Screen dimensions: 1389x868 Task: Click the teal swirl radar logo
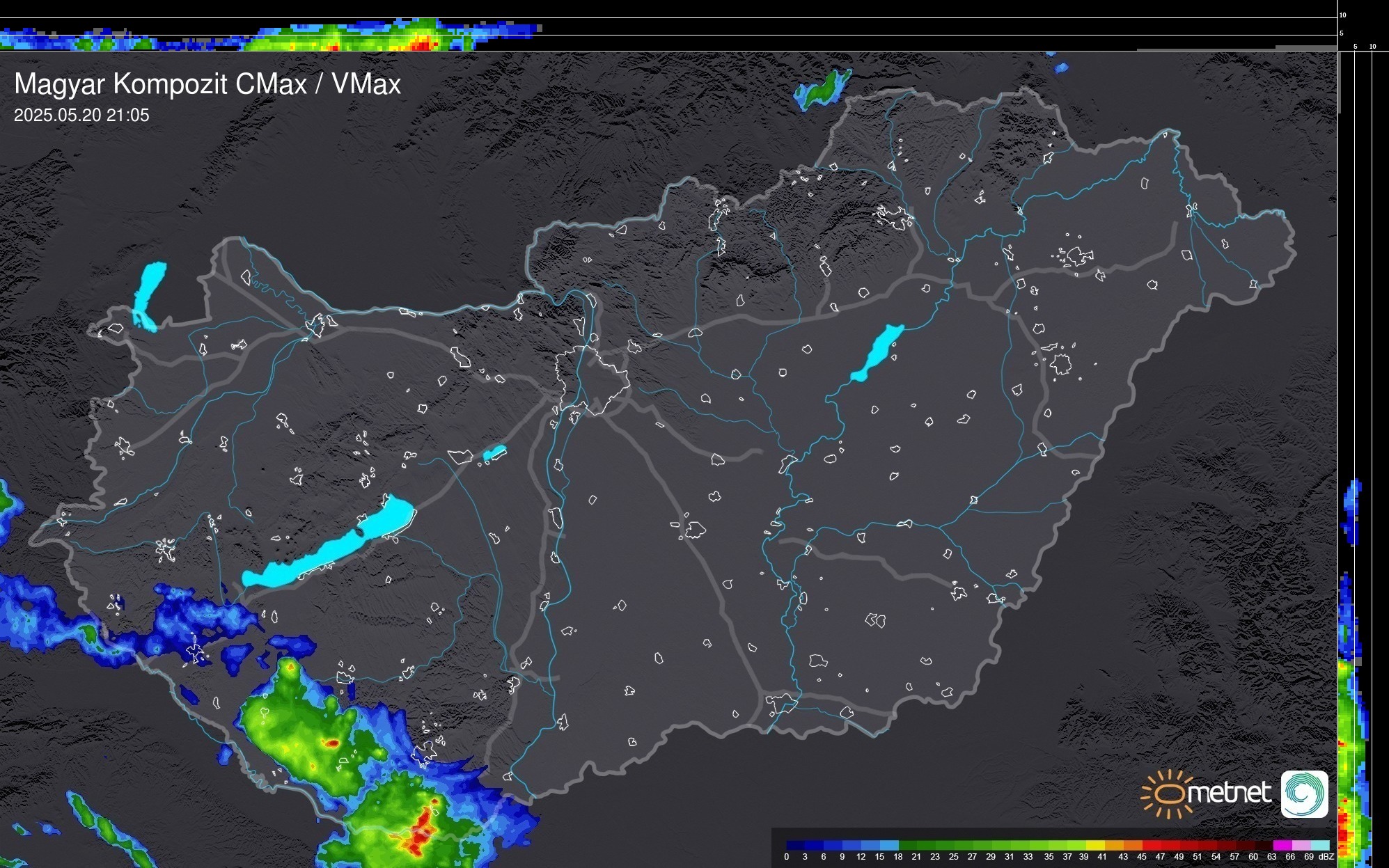1304,794
